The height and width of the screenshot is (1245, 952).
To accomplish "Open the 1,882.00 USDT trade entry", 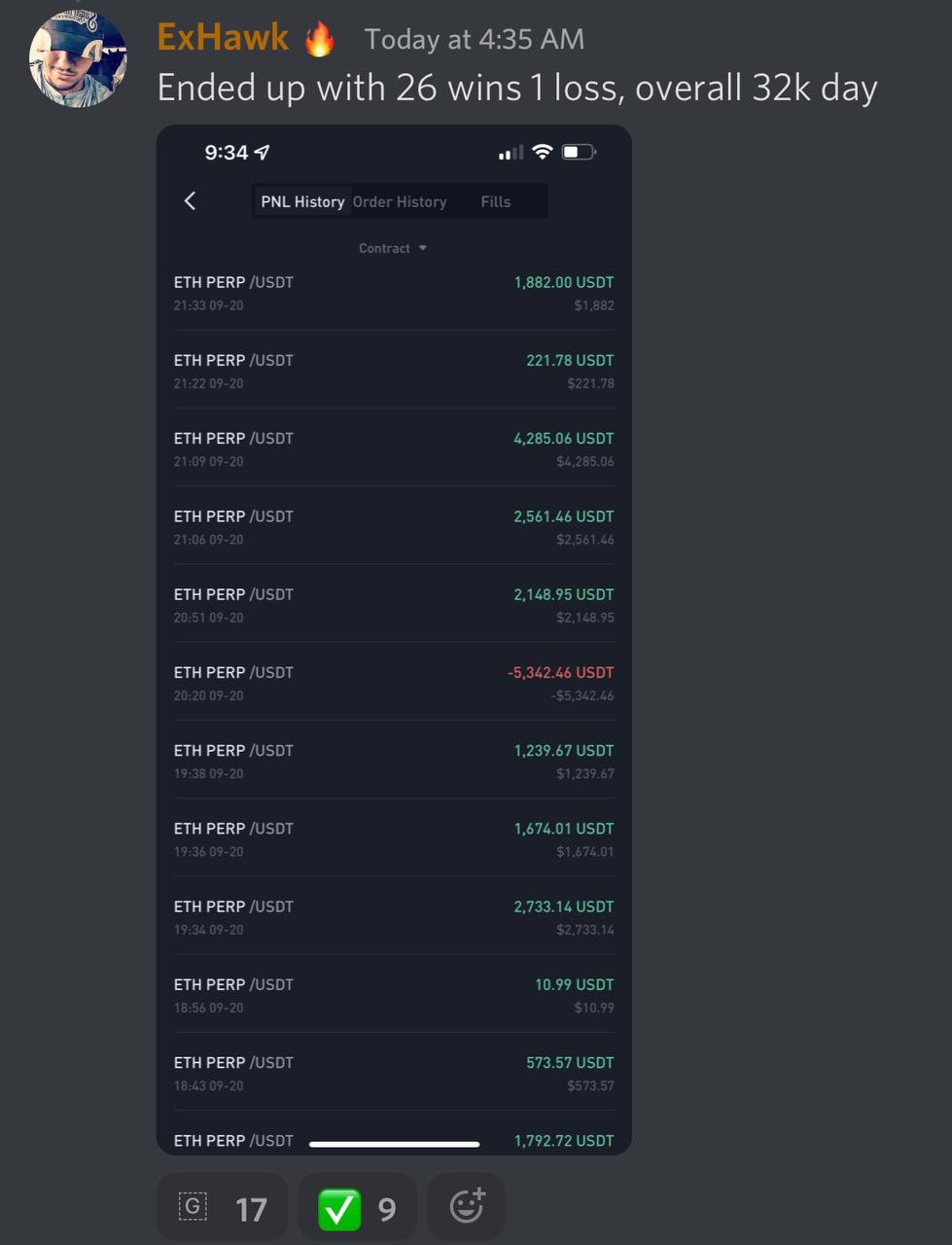I will 394,293.
